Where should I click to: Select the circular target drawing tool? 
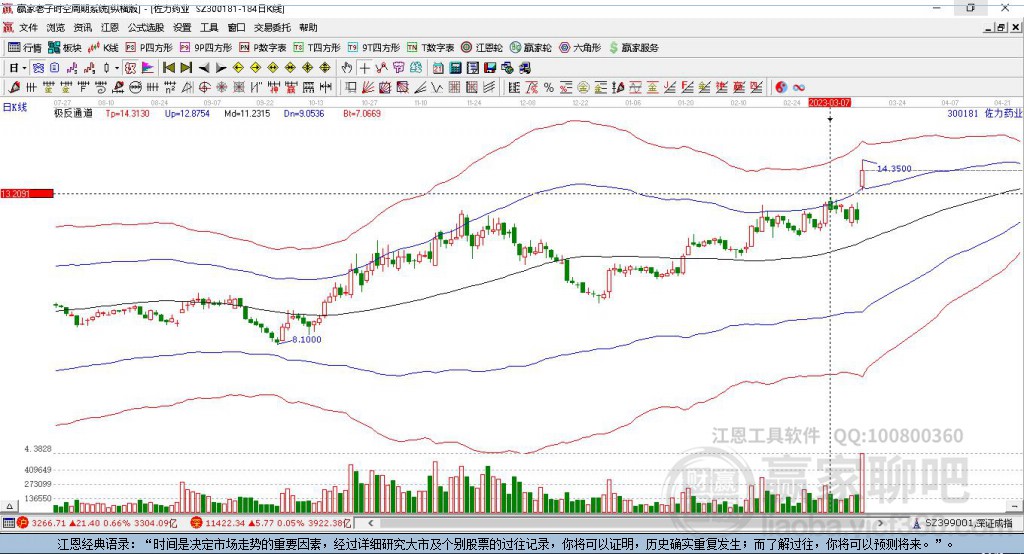point(204,88)
